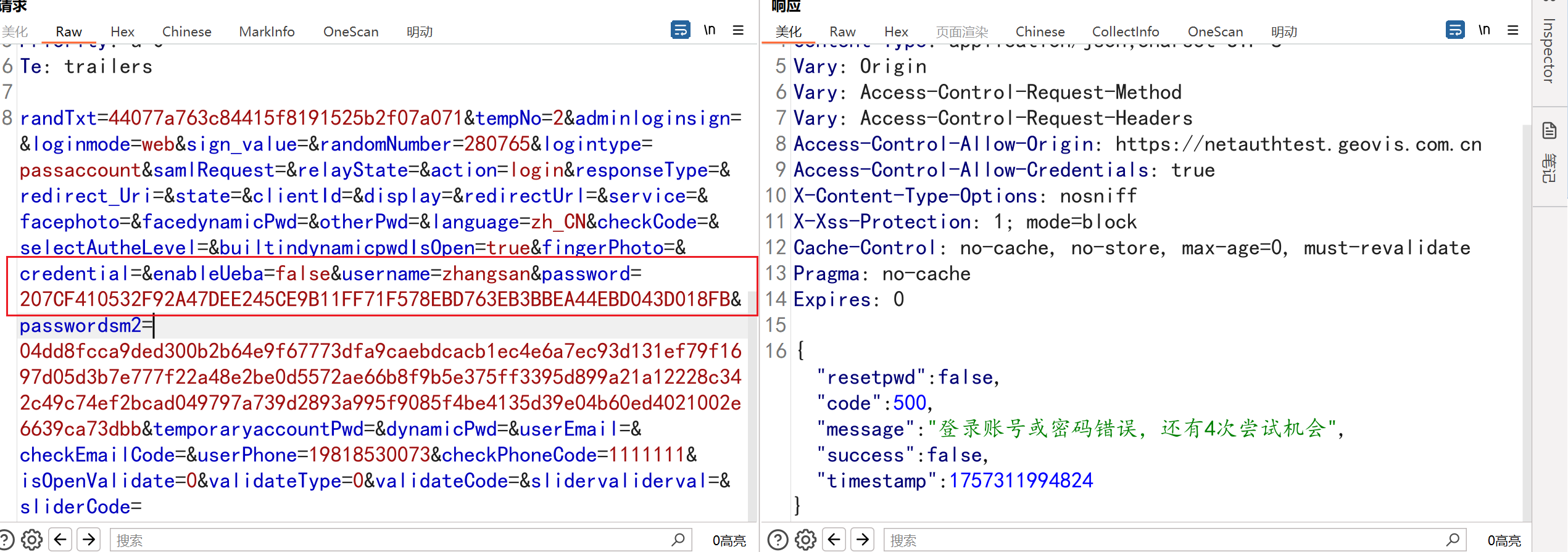
Task: Open the response panel hamburger menu
Action: click(1512, 30)
